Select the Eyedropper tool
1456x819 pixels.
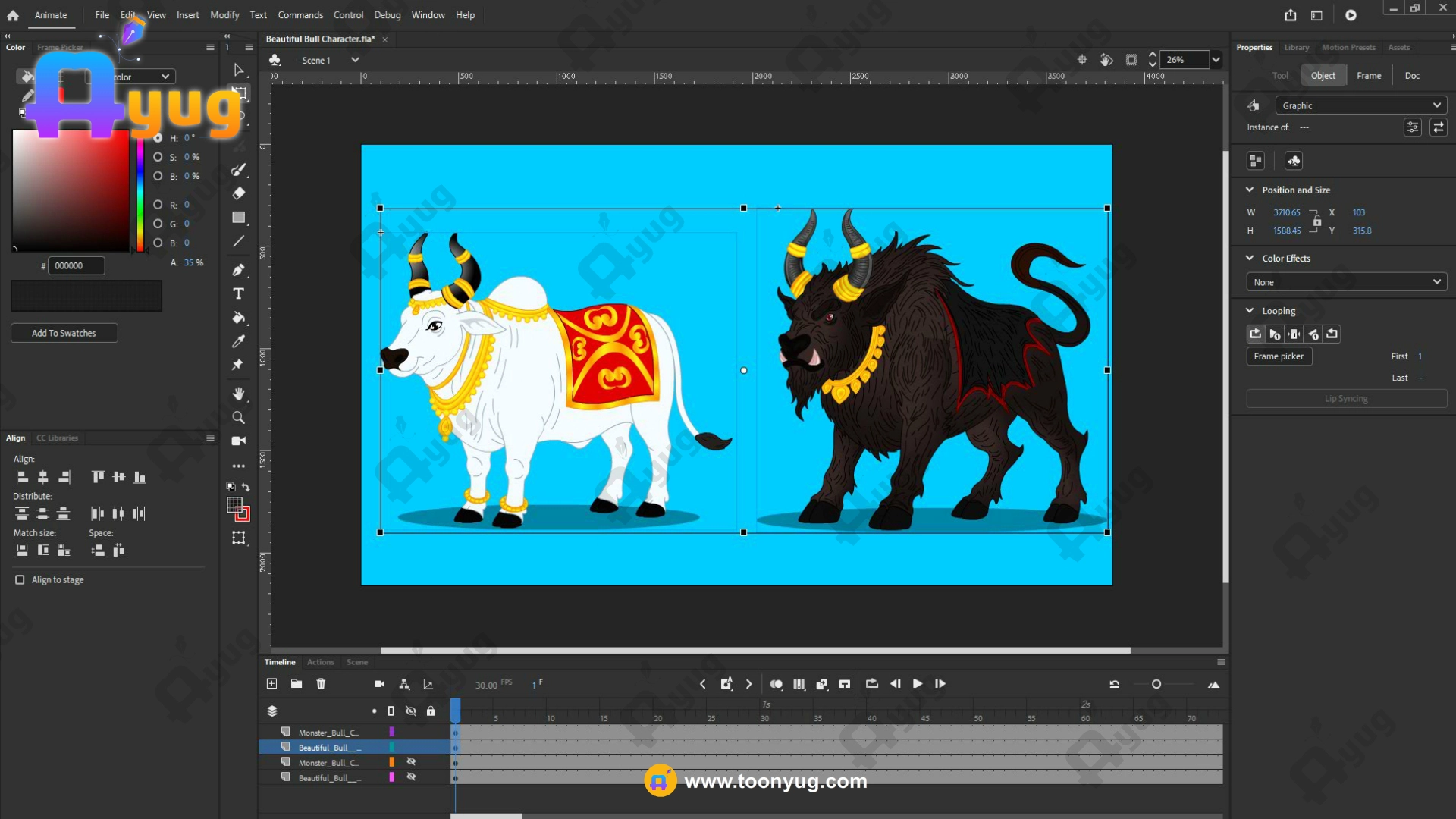click(x=238, y=341)
